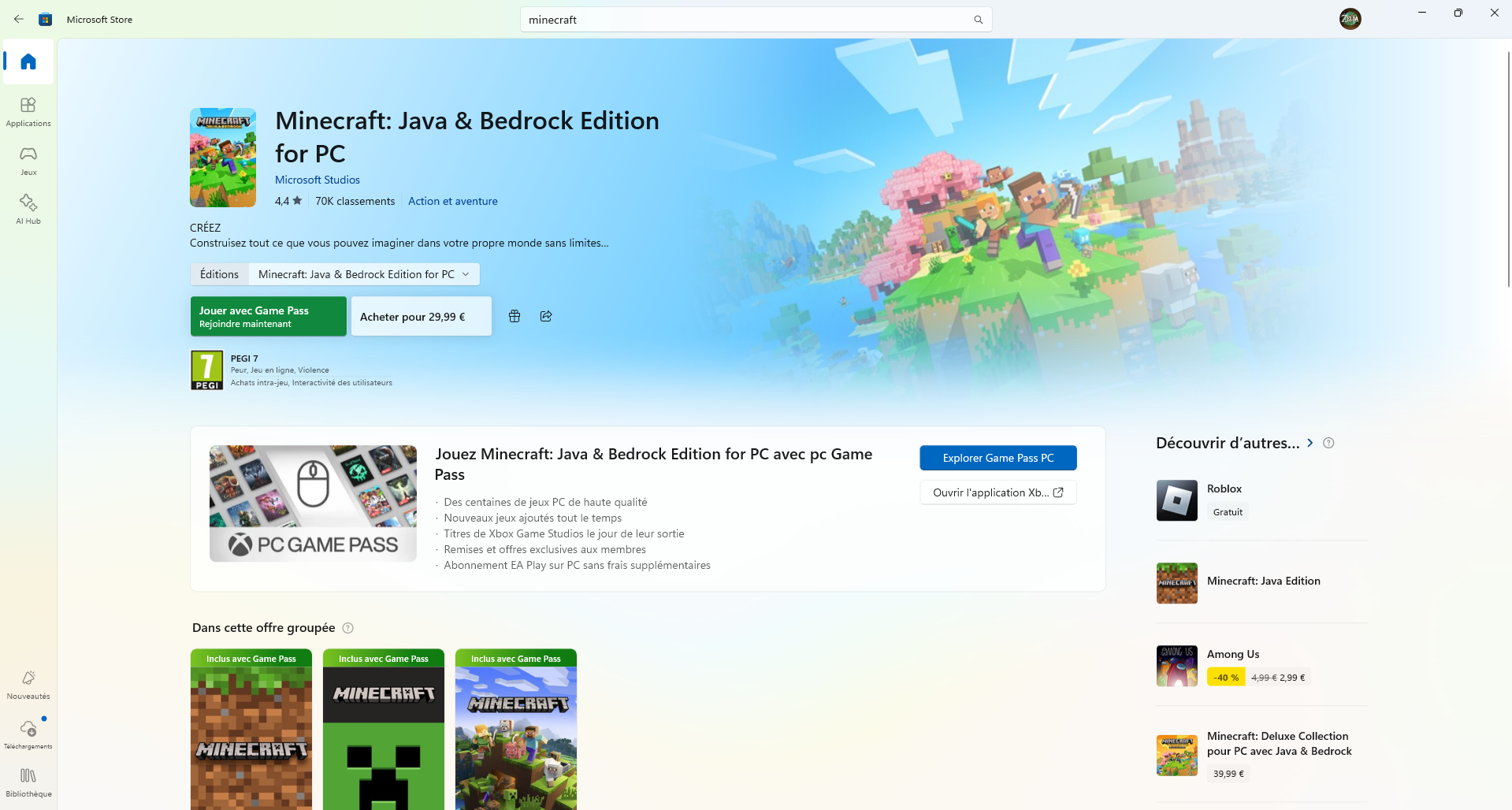Viewport: 1512px width, 810px height.
Task: Open Bibliothèque in the sidebar
Action: pyautogui.click(x=28, y=782)
